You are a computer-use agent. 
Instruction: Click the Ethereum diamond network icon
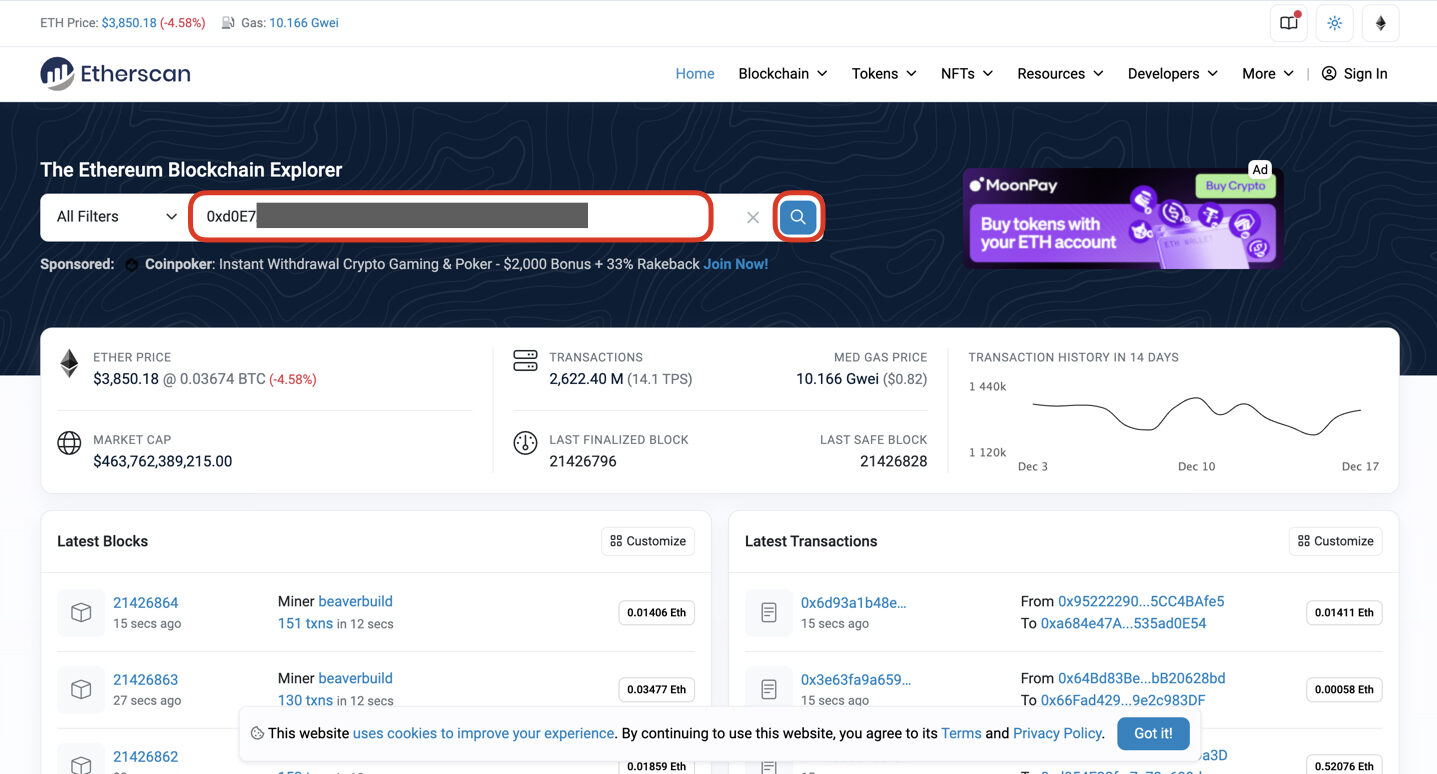pos(1381,23)
